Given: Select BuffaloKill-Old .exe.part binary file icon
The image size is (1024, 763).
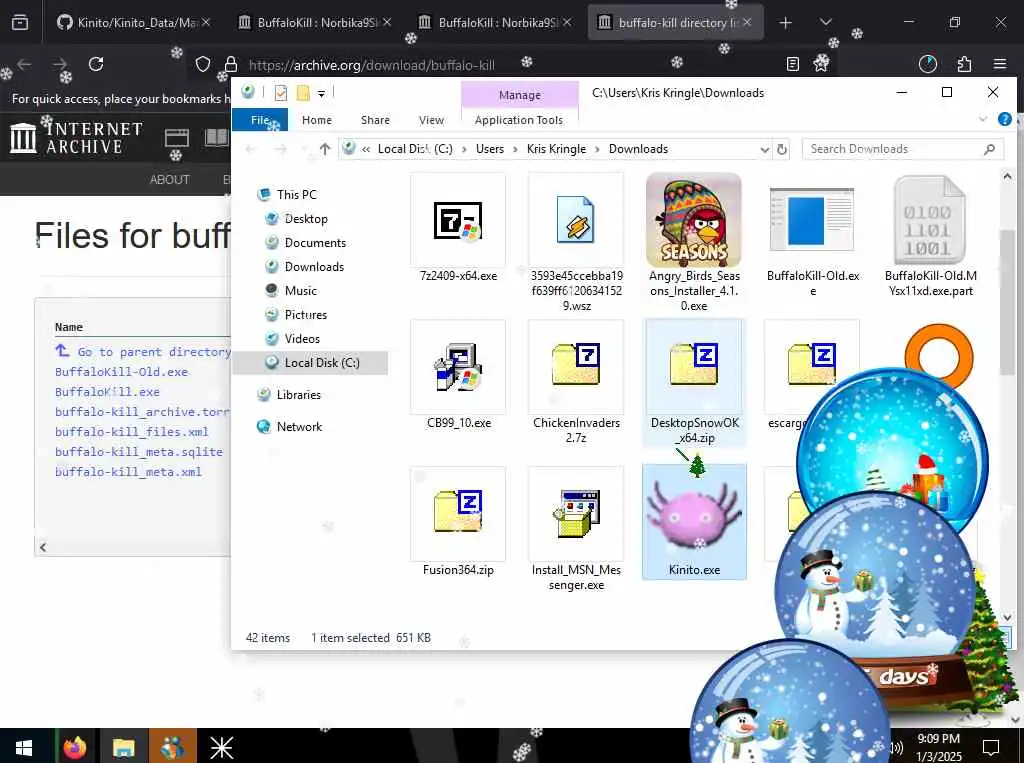Looking at the screenshot, I should tap(930, 220).
